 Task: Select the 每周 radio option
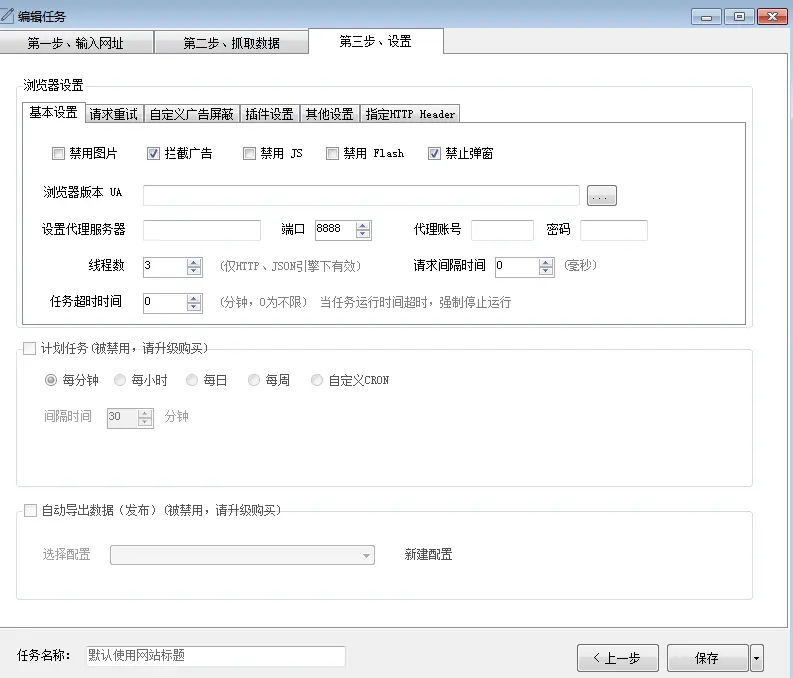(x=254, y=380)
